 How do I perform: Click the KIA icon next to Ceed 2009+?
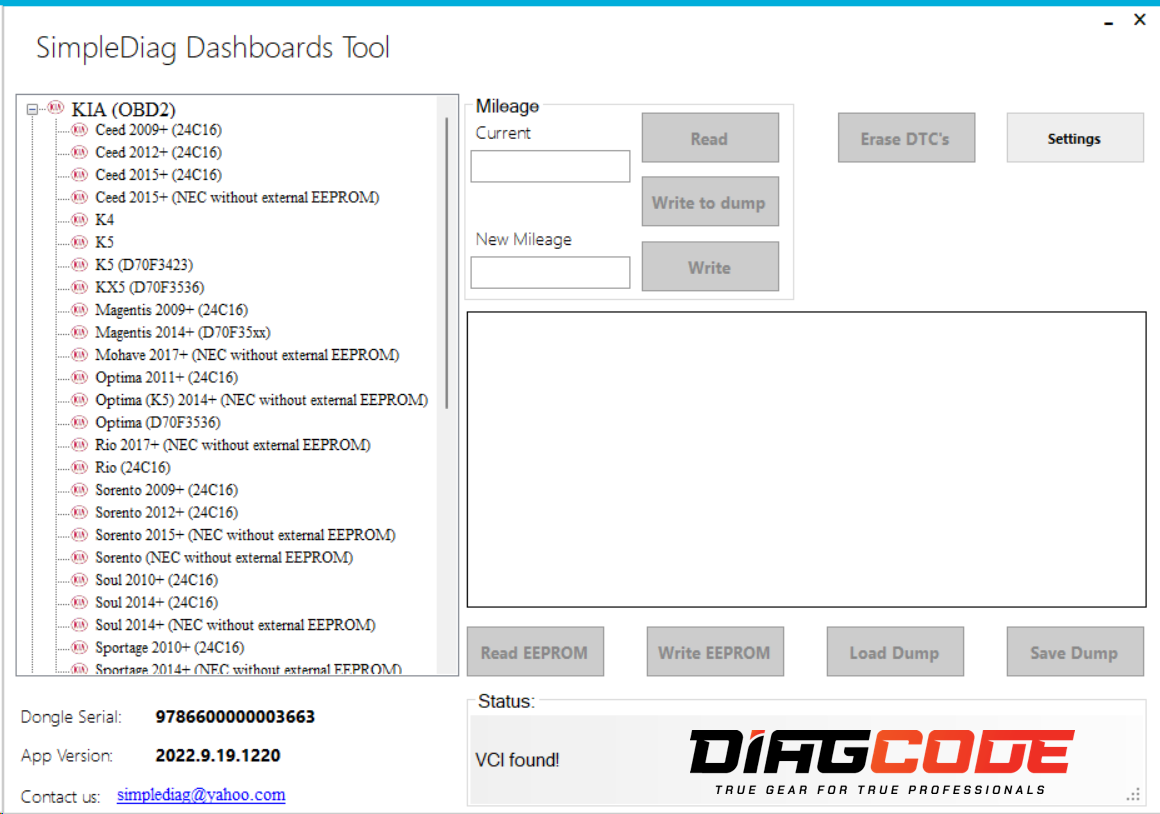pyautogui.click(x=79, y=130)
